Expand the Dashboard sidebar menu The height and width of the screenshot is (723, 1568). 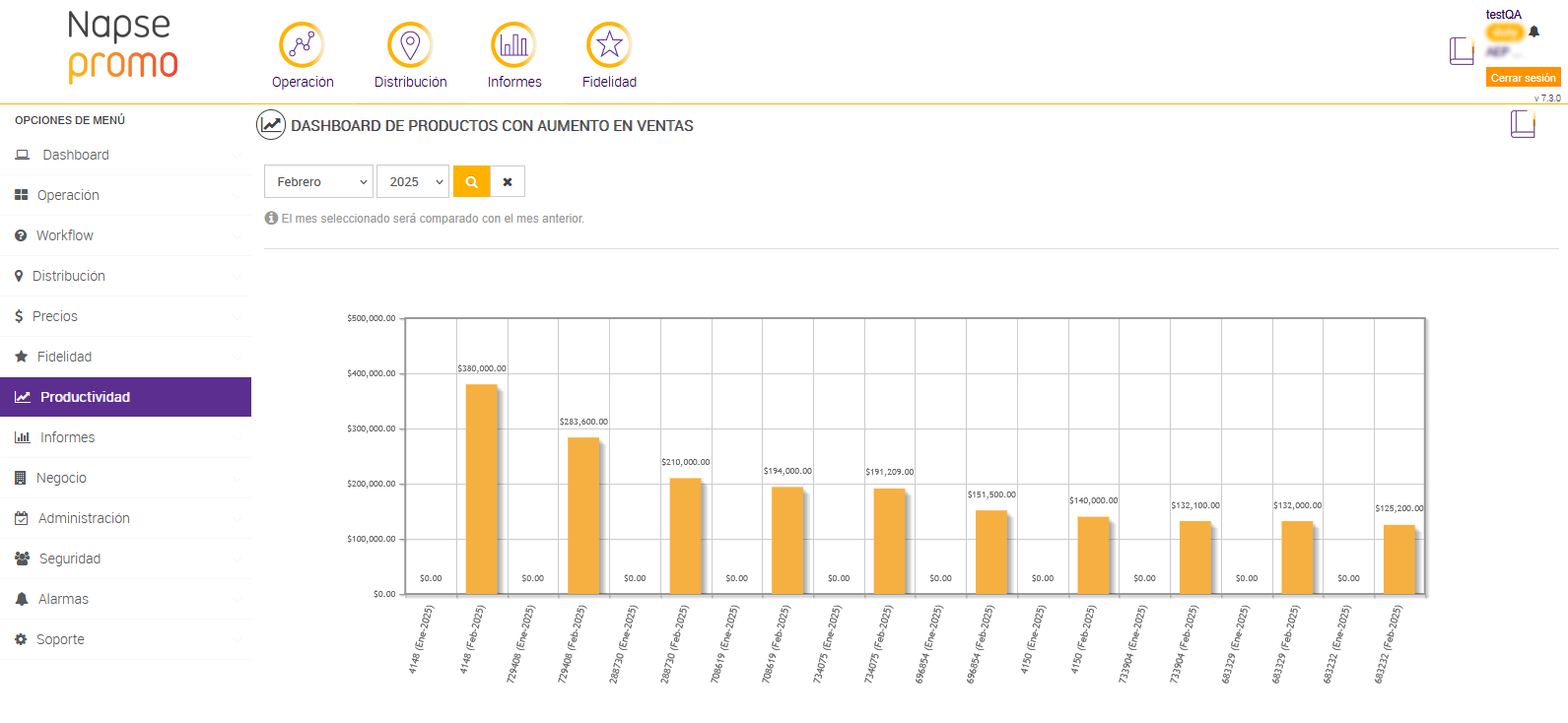click(125, 155)
